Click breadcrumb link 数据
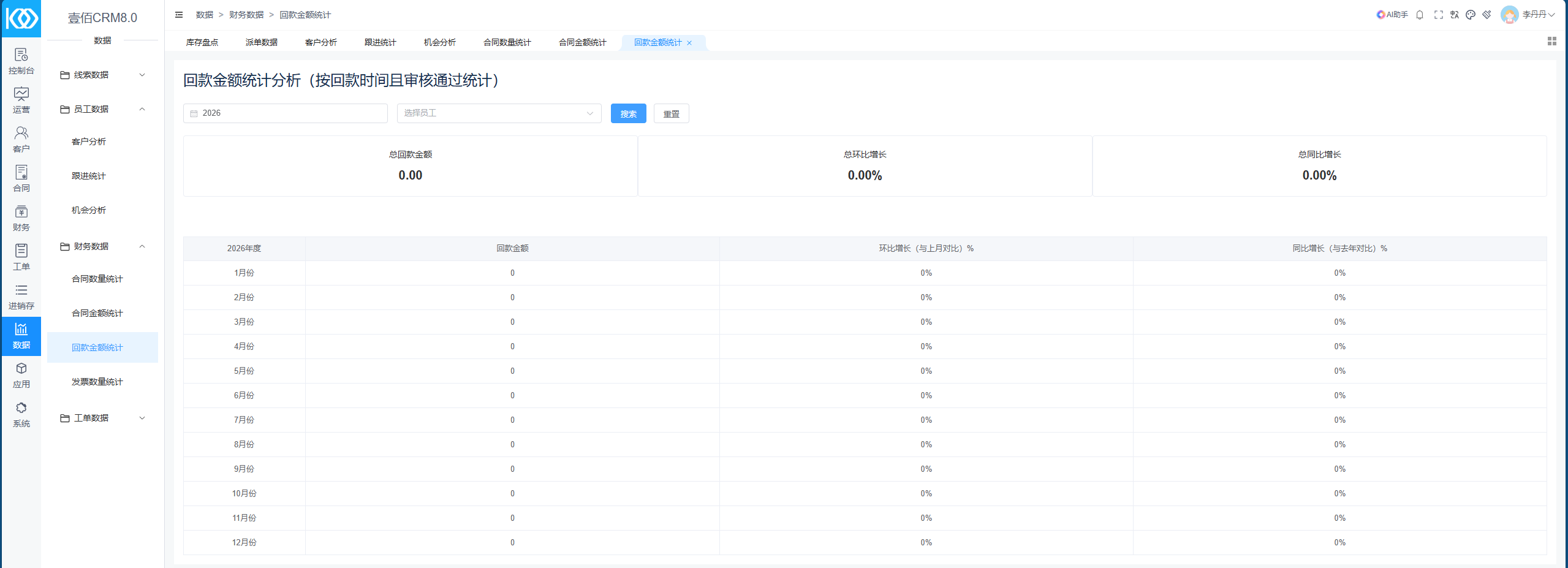Screen dimensions: 1568x568 pyautogui.click(x=205, y=15)
